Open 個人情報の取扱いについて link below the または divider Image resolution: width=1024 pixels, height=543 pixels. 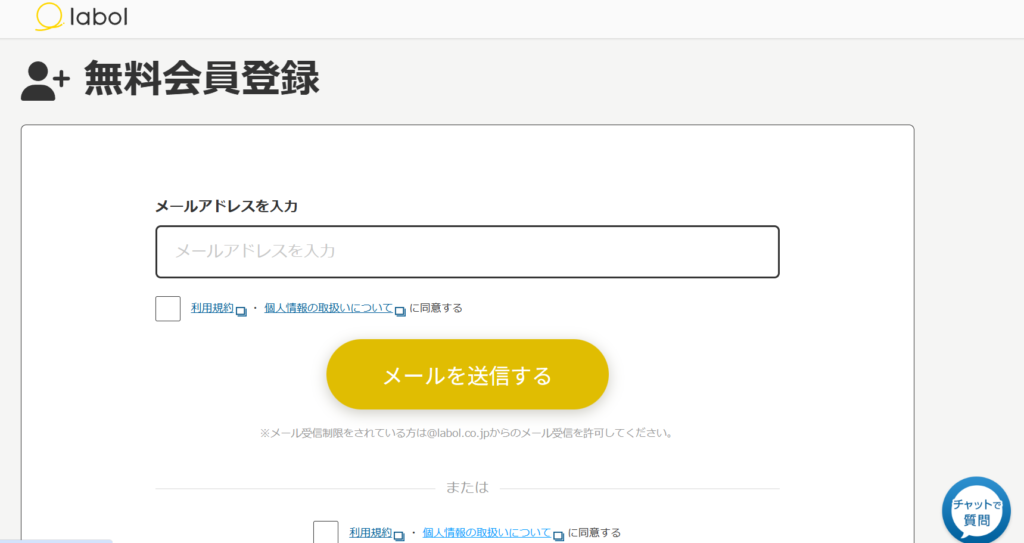(x=486, y=533)
